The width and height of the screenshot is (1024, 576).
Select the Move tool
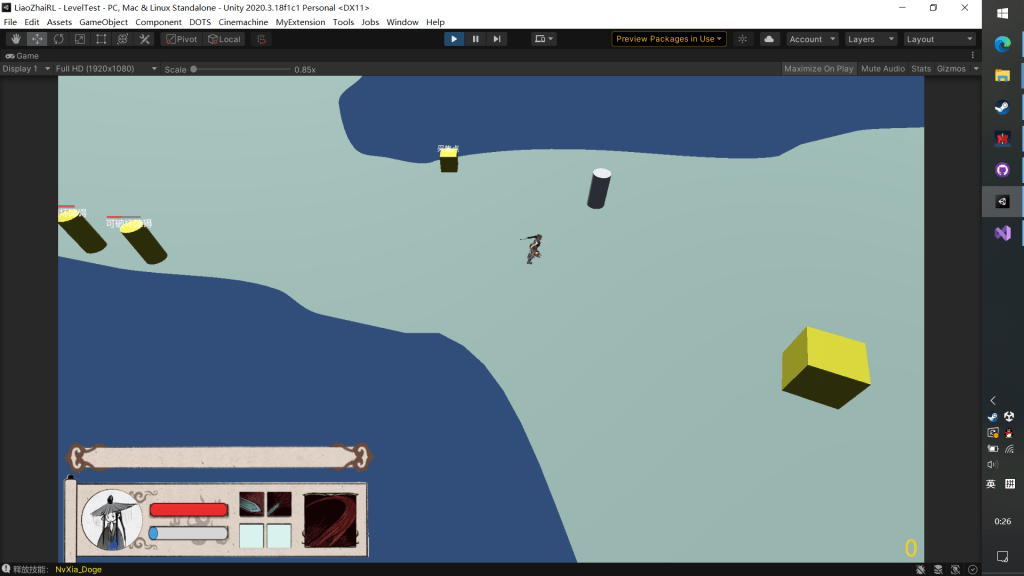pyautogui.click(x=37, y=39)
